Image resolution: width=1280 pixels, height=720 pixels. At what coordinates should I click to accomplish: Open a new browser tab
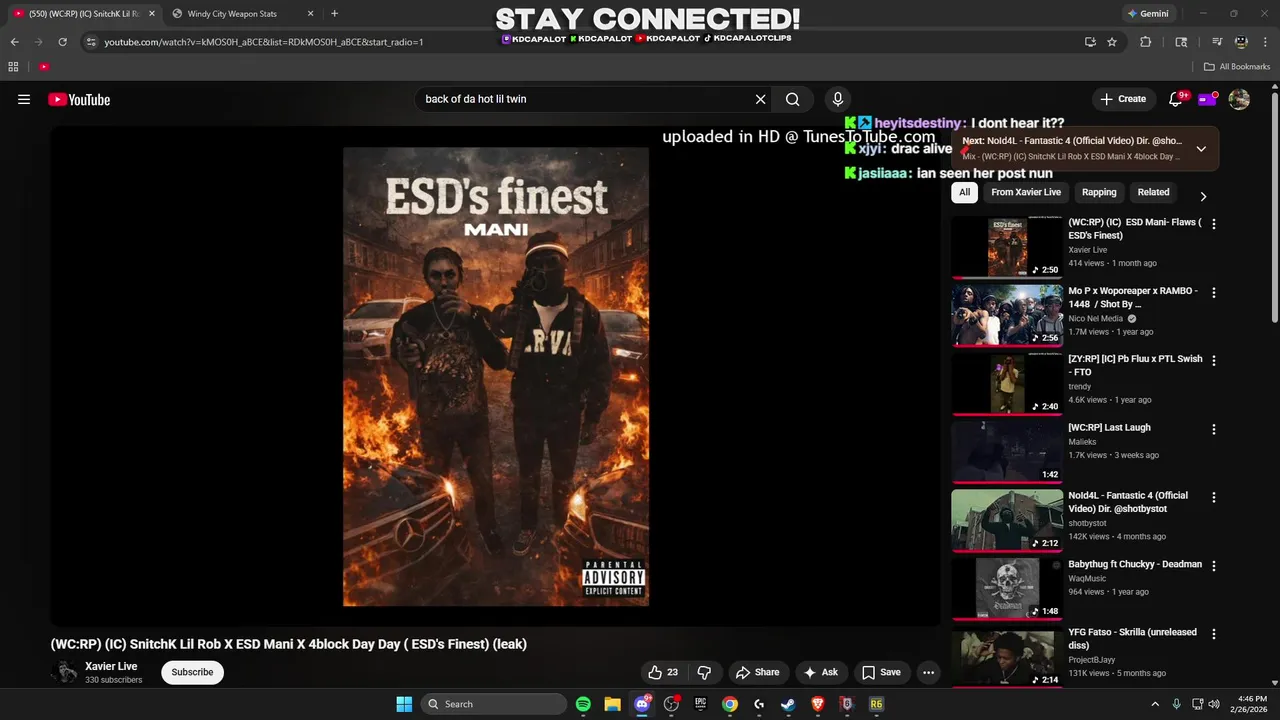(x=334, y=14)
